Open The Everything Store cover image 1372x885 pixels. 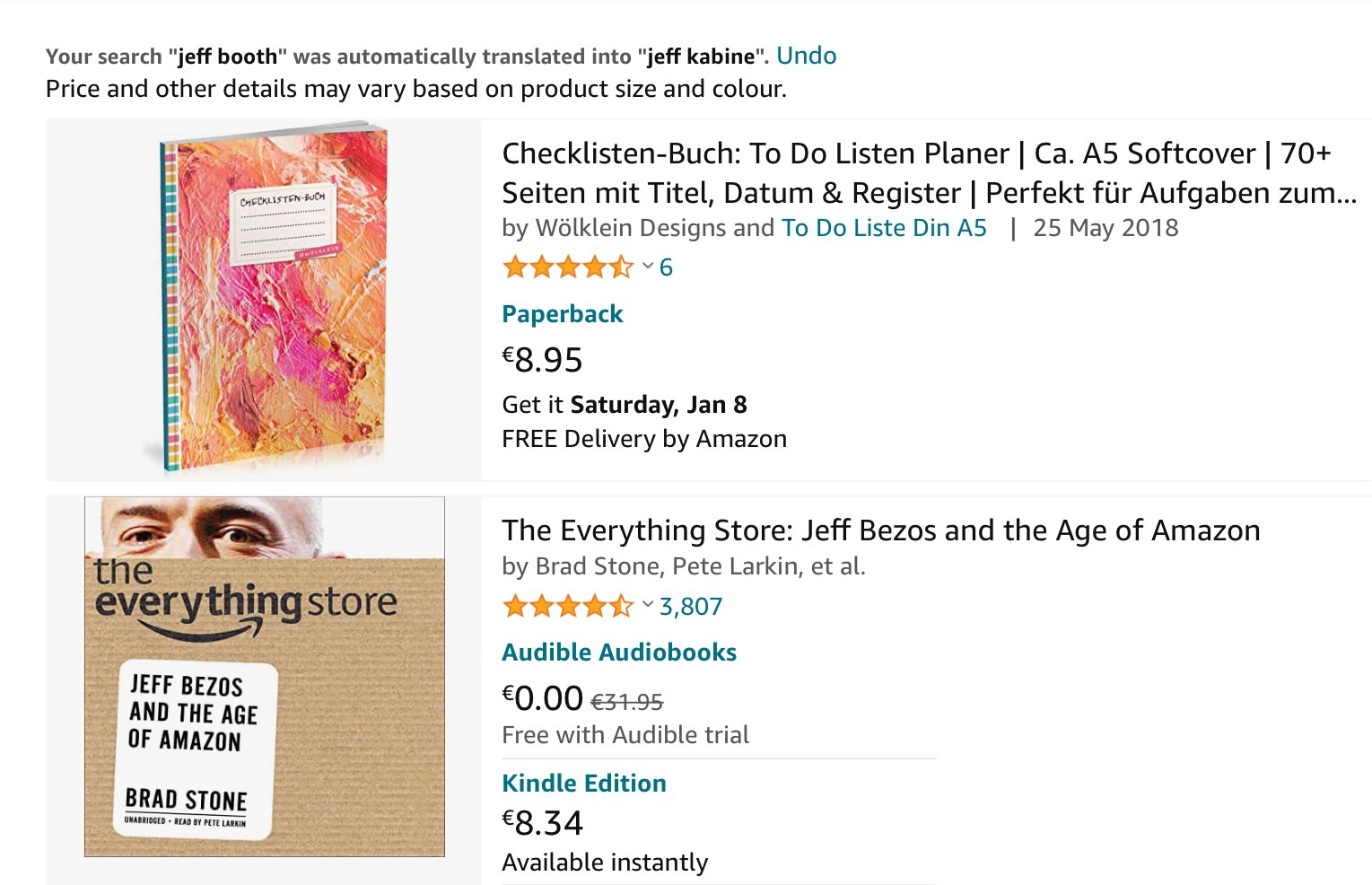[265, 677]
